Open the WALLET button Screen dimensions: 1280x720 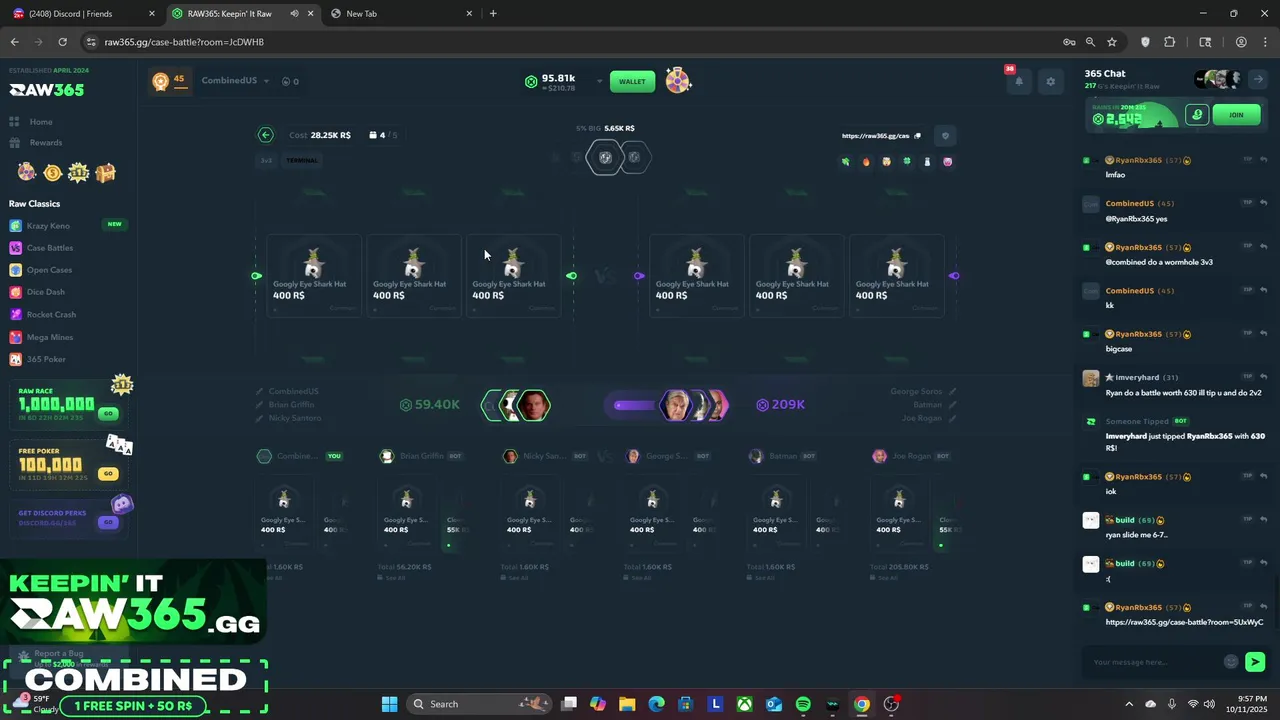click(632, 82)
